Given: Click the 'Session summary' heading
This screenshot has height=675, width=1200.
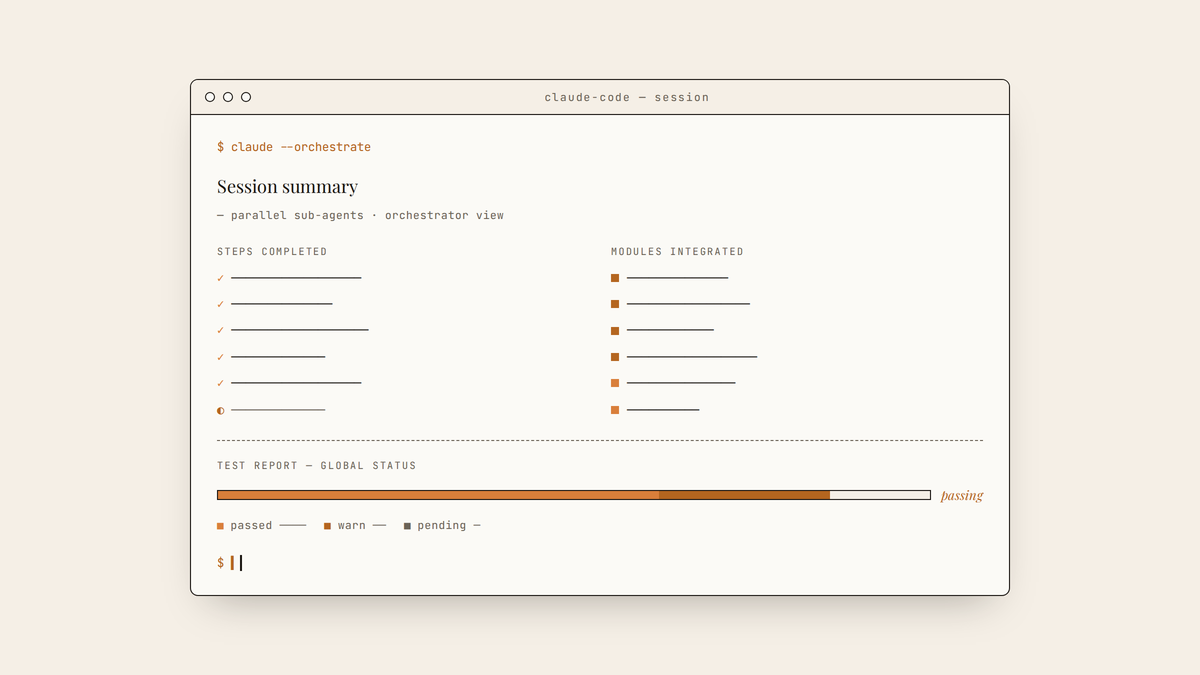Looking at the screenshot, I should (287, 187).
